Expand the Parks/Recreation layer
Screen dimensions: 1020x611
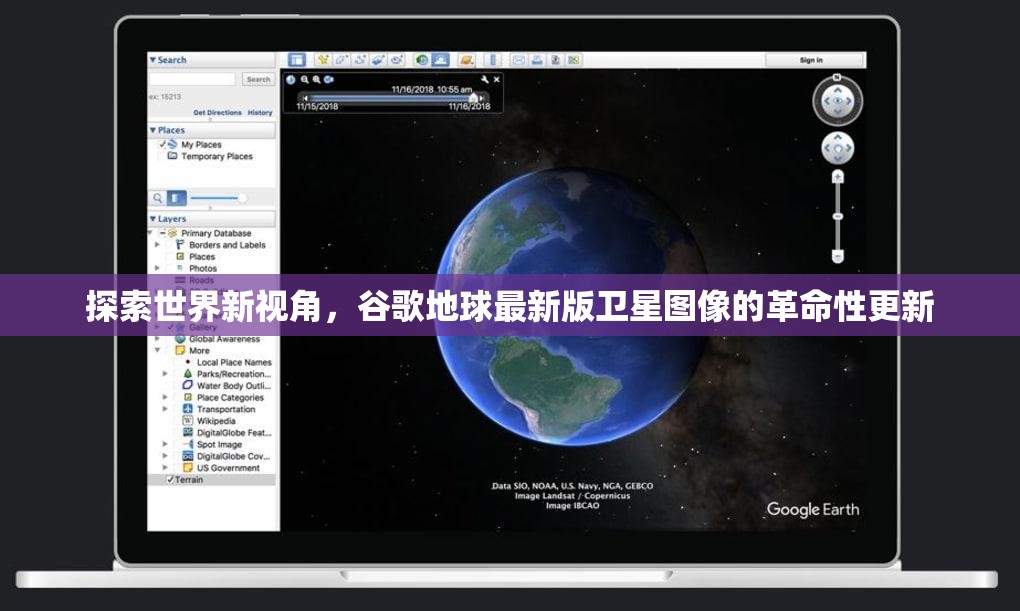[165, 374]
